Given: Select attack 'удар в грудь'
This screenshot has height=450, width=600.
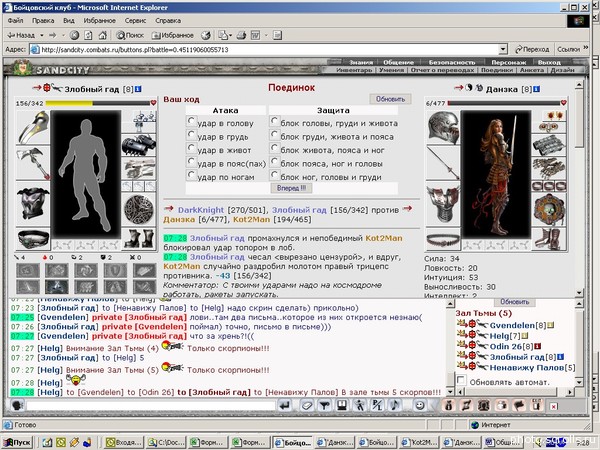Looking at the screenshot, I should point(191,134).
